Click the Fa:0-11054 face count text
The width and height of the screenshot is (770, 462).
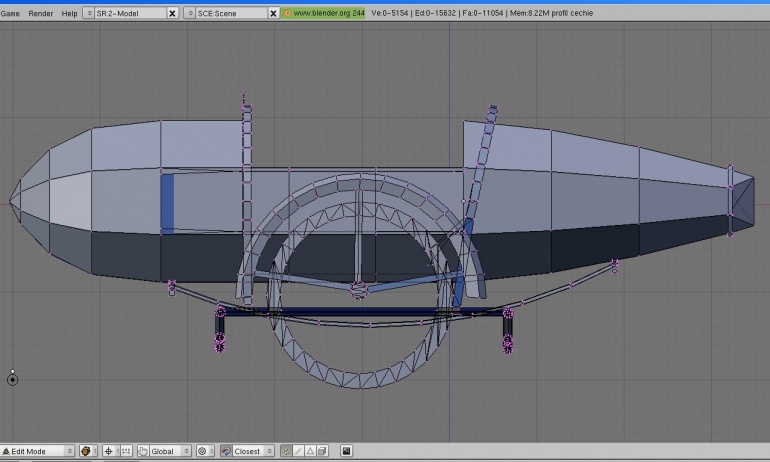(483, 13)
